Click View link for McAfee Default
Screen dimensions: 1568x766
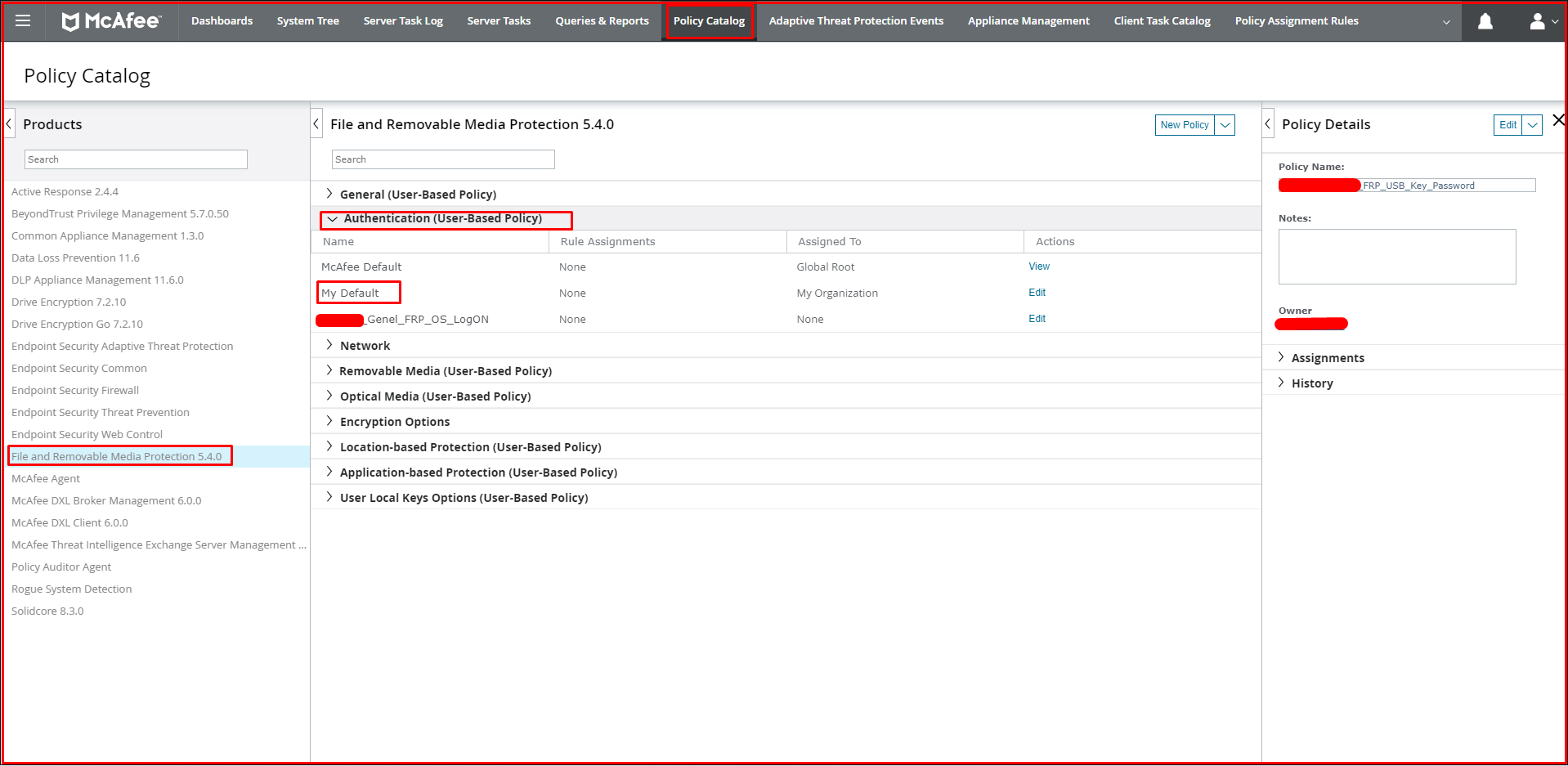tap(1039, 267)
